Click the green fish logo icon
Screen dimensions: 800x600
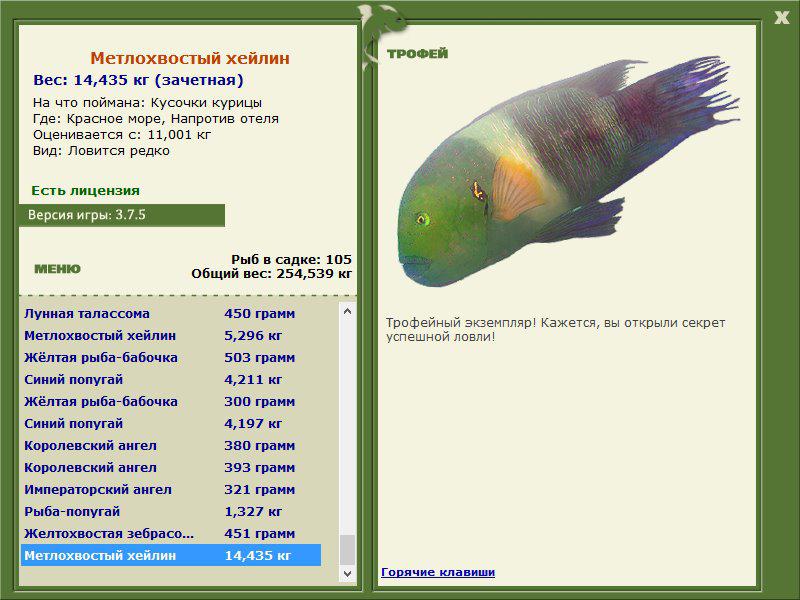382,35
